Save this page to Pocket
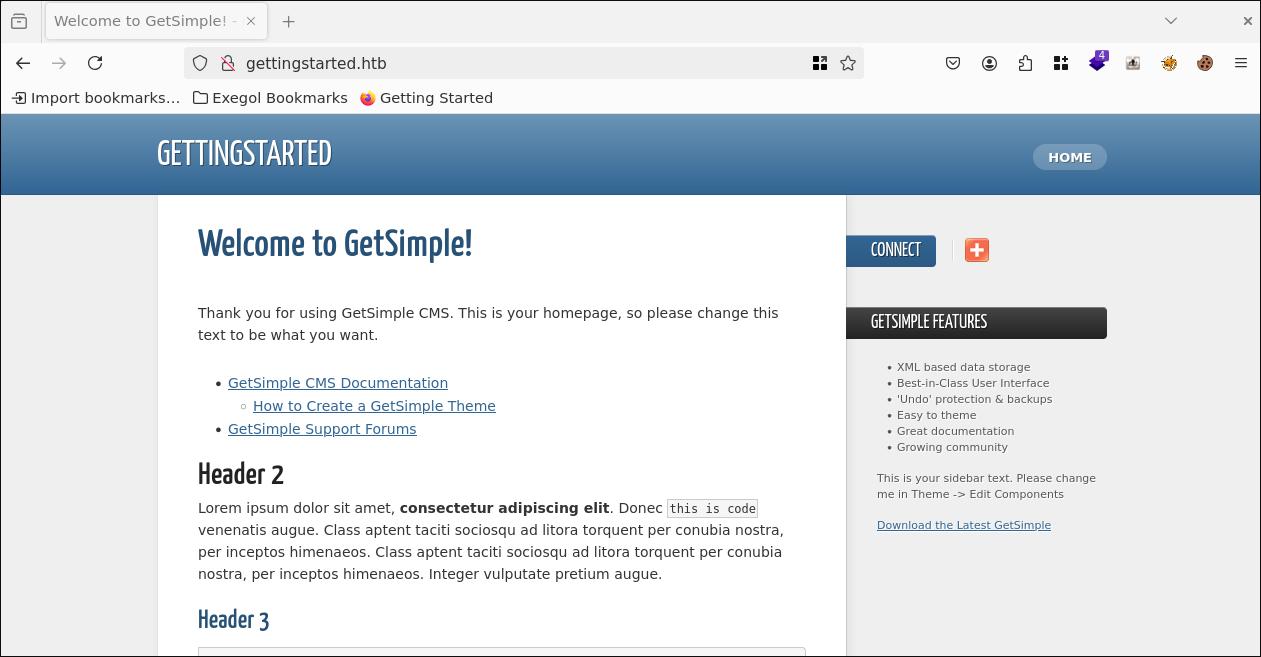Viewport: 1261px width, 657px height. coord(952,62)
